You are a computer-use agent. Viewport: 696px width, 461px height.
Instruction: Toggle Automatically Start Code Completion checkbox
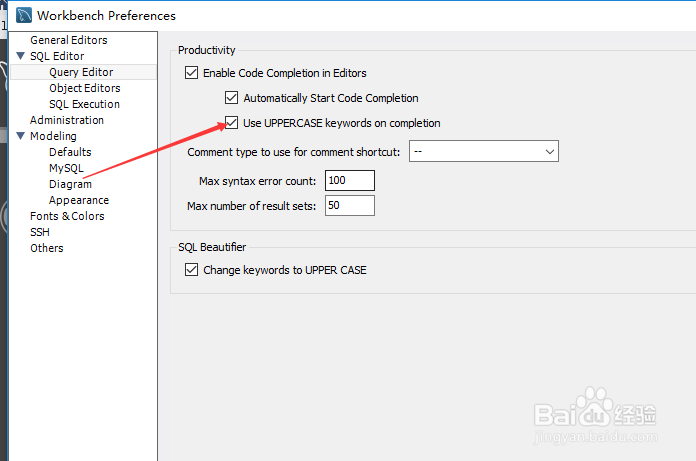231,98
